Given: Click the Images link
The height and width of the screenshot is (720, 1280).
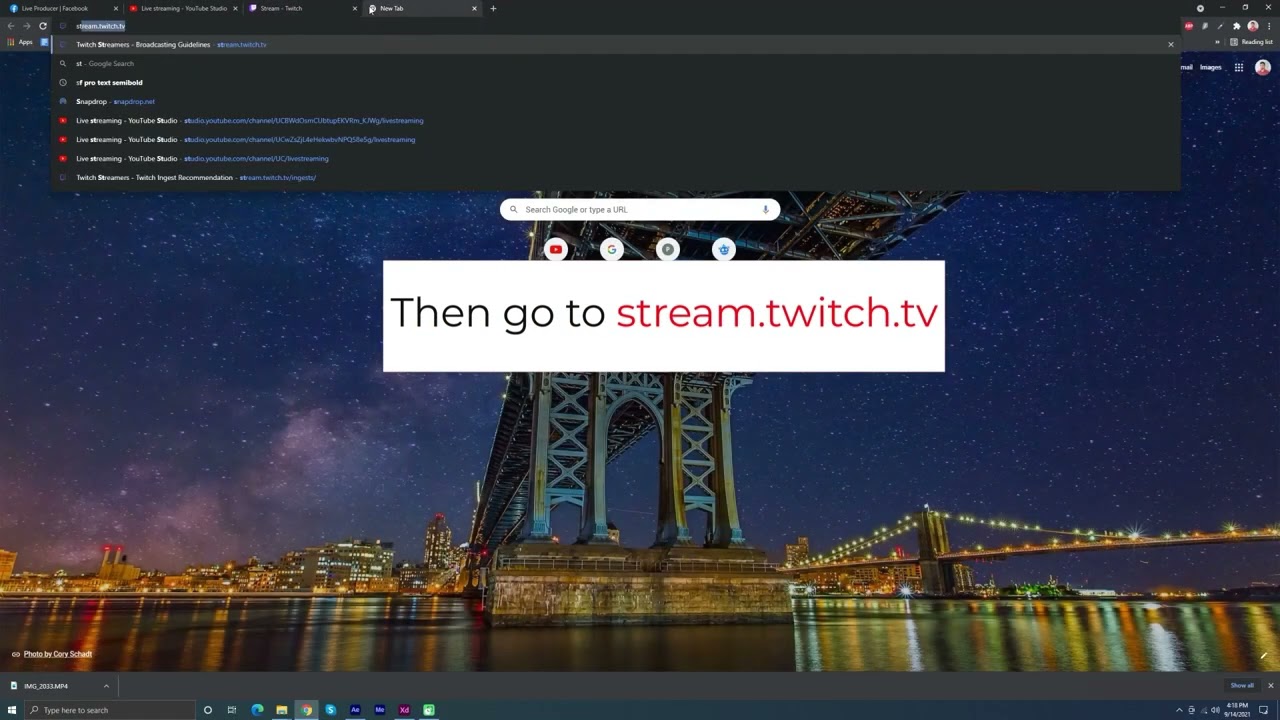Looking at the screenshot, I should point(1210,67).
